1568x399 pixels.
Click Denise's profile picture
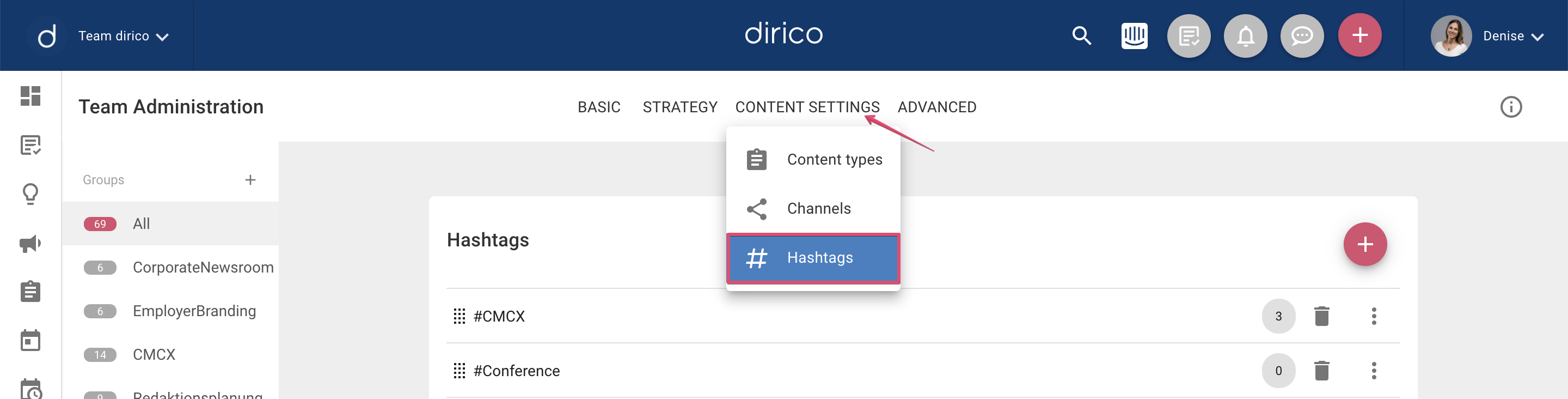1451,36
